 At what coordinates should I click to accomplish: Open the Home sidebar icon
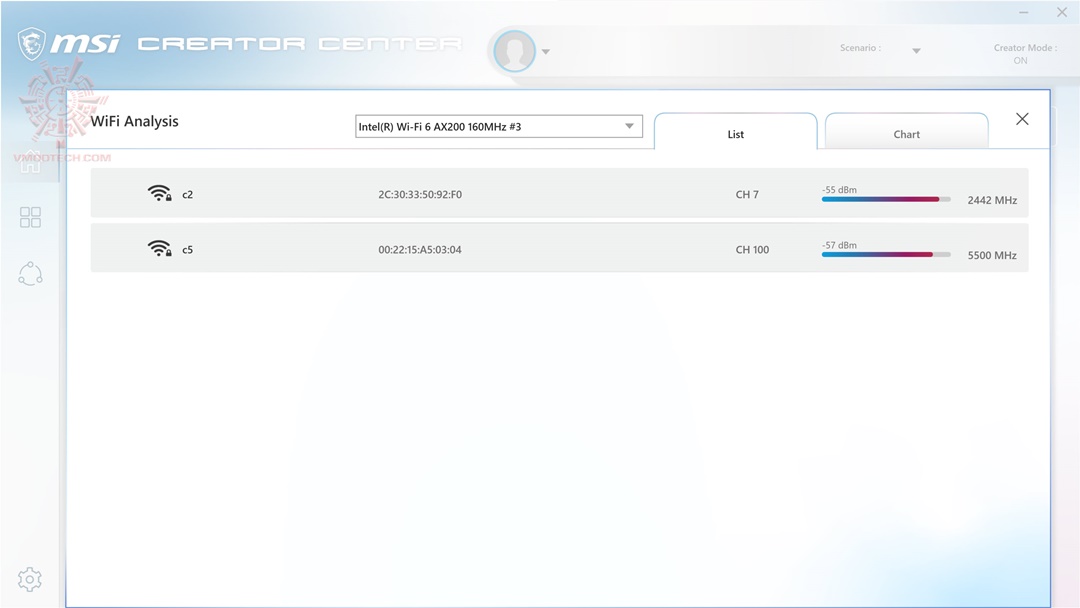pyautogui.click(x=30, y=161)
